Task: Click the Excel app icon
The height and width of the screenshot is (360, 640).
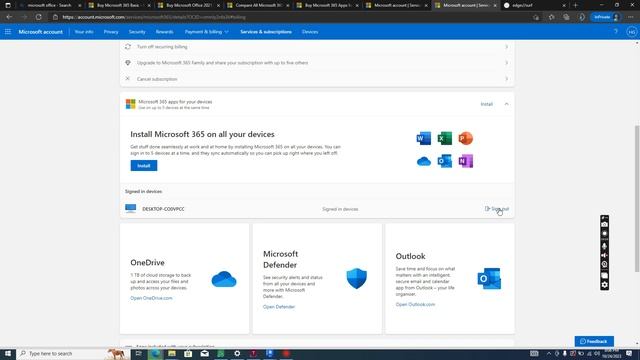Action: (444, 138)
